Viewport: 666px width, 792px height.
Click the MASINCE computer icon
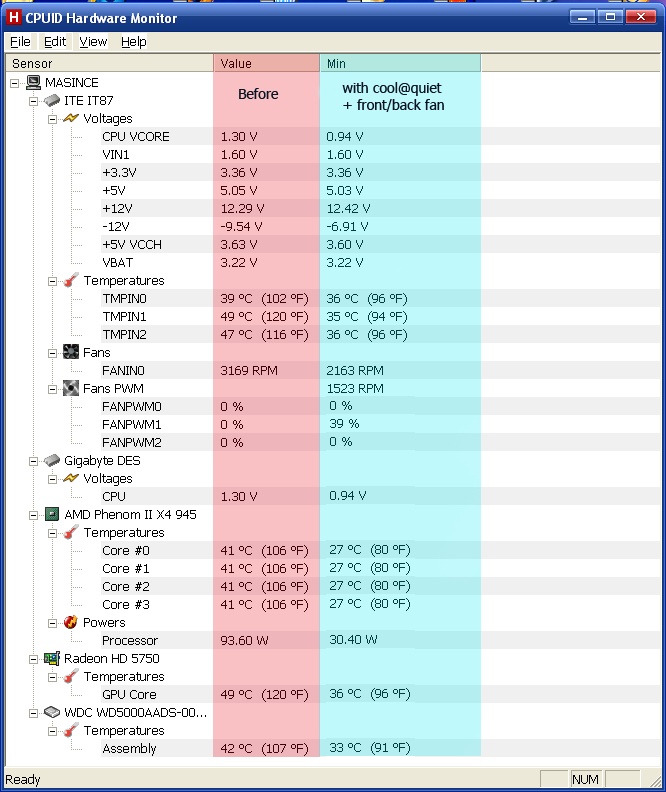[33, 82]
